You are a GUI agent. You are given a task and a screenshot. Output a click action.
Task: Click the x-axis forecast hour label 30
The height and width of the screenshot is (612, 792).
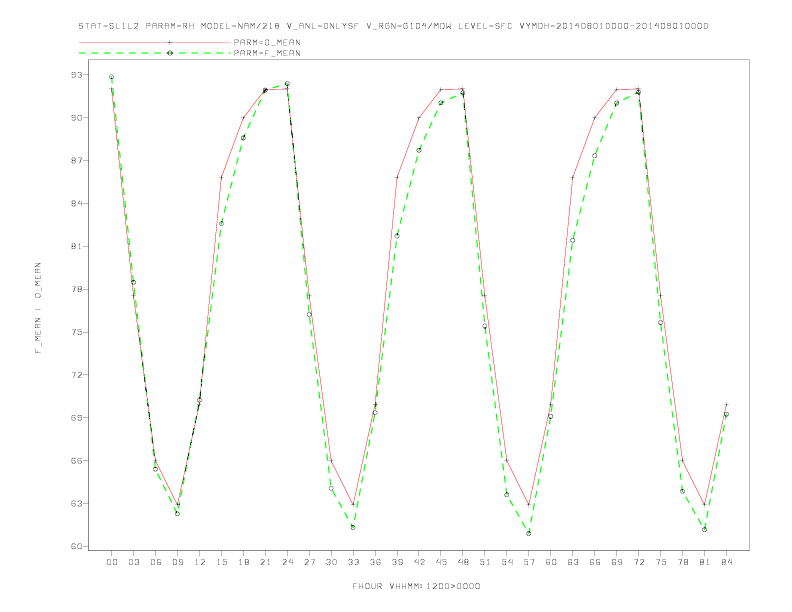[331, 562]
